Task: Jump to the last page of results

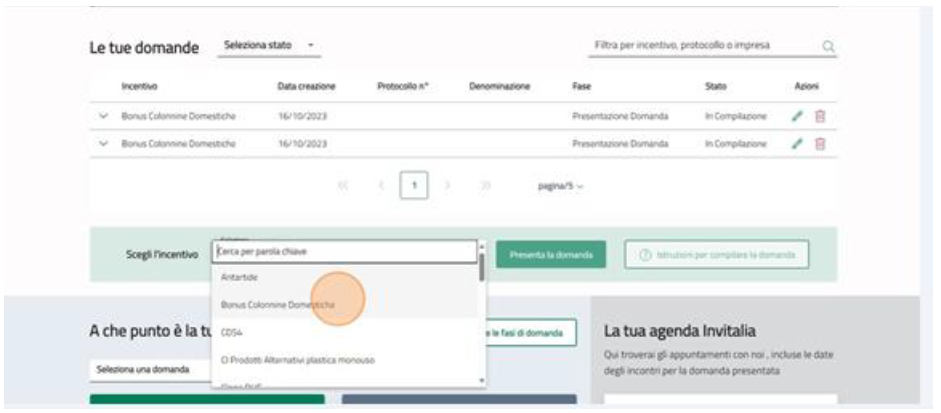Action: 485,186
